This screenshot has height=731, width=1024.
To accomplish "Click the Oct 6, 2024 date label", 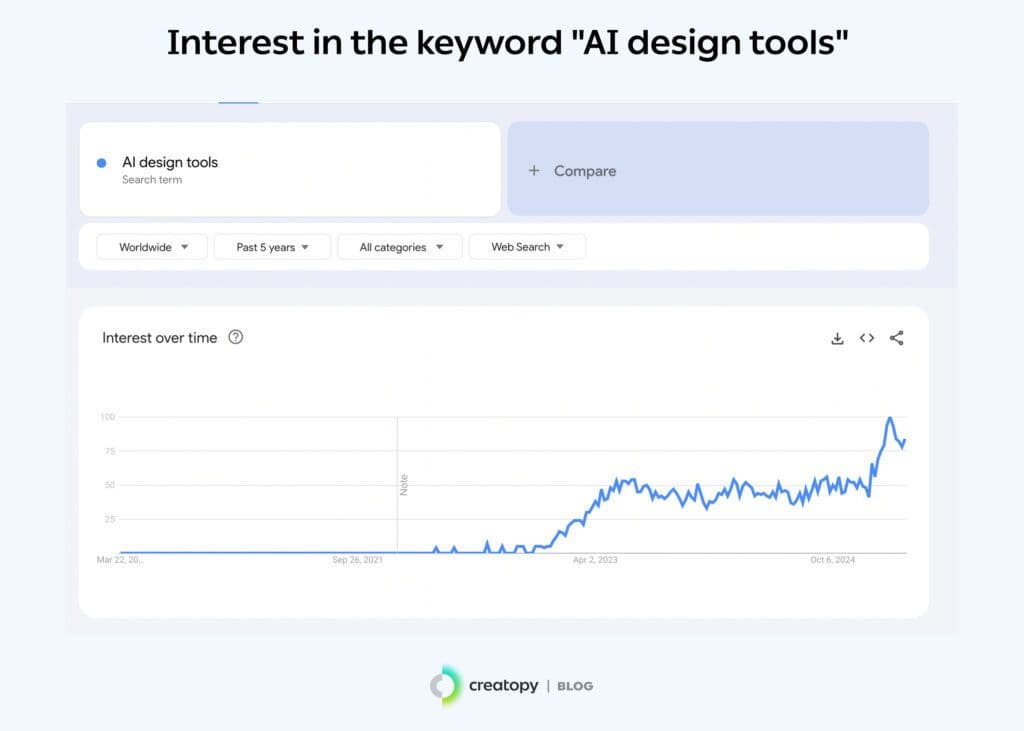I will click(x=832, y=560).
